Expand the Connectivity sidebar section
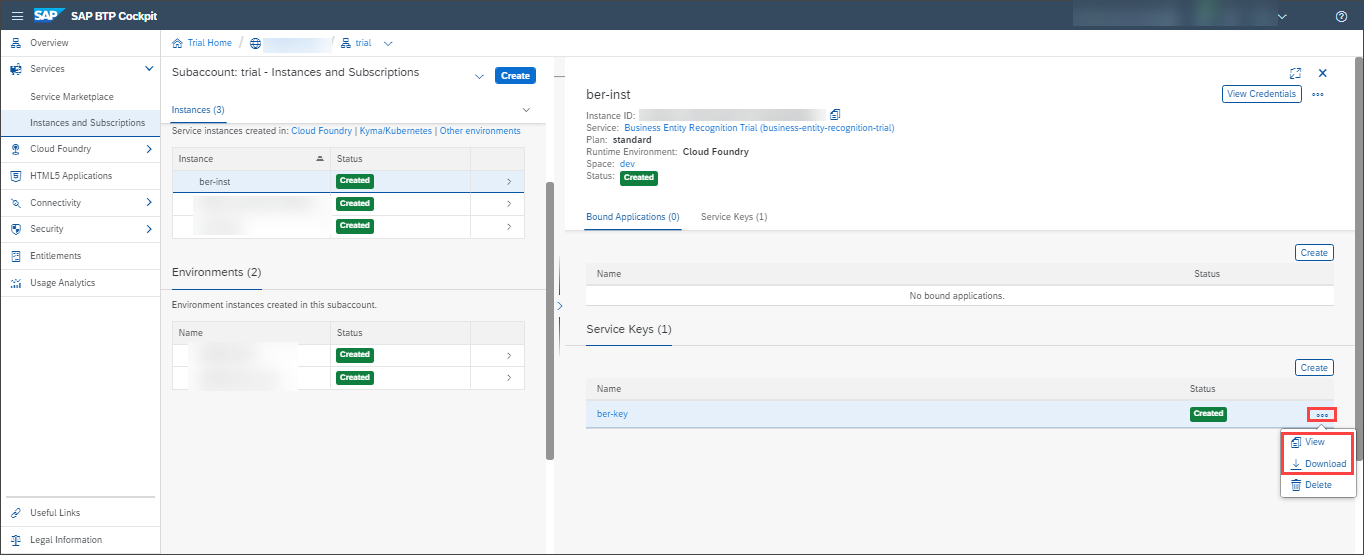Screen dimensions: 1364x555 click(149, 203)
